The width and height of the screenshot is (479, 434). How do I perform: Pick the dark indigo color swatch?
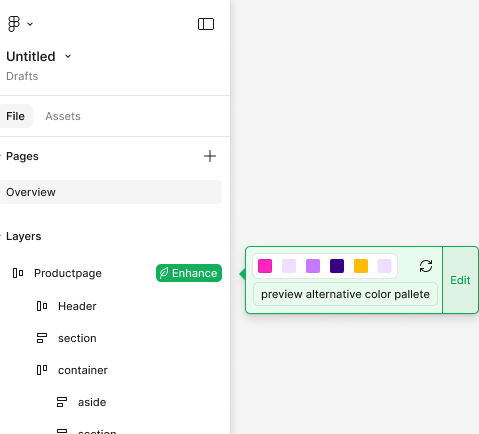(x=337, y=266)
